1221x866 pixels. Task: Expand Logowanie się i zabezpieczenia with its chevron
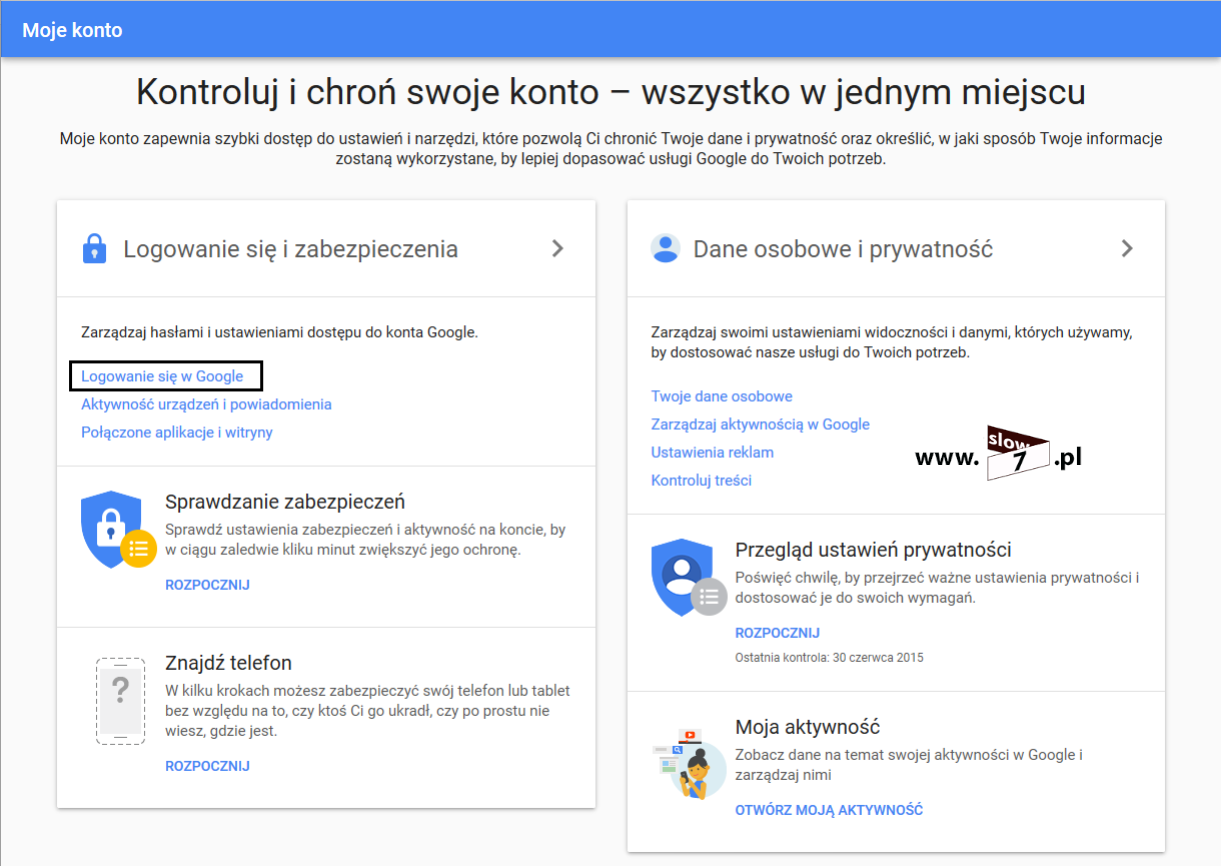click(x=558, y=249)
